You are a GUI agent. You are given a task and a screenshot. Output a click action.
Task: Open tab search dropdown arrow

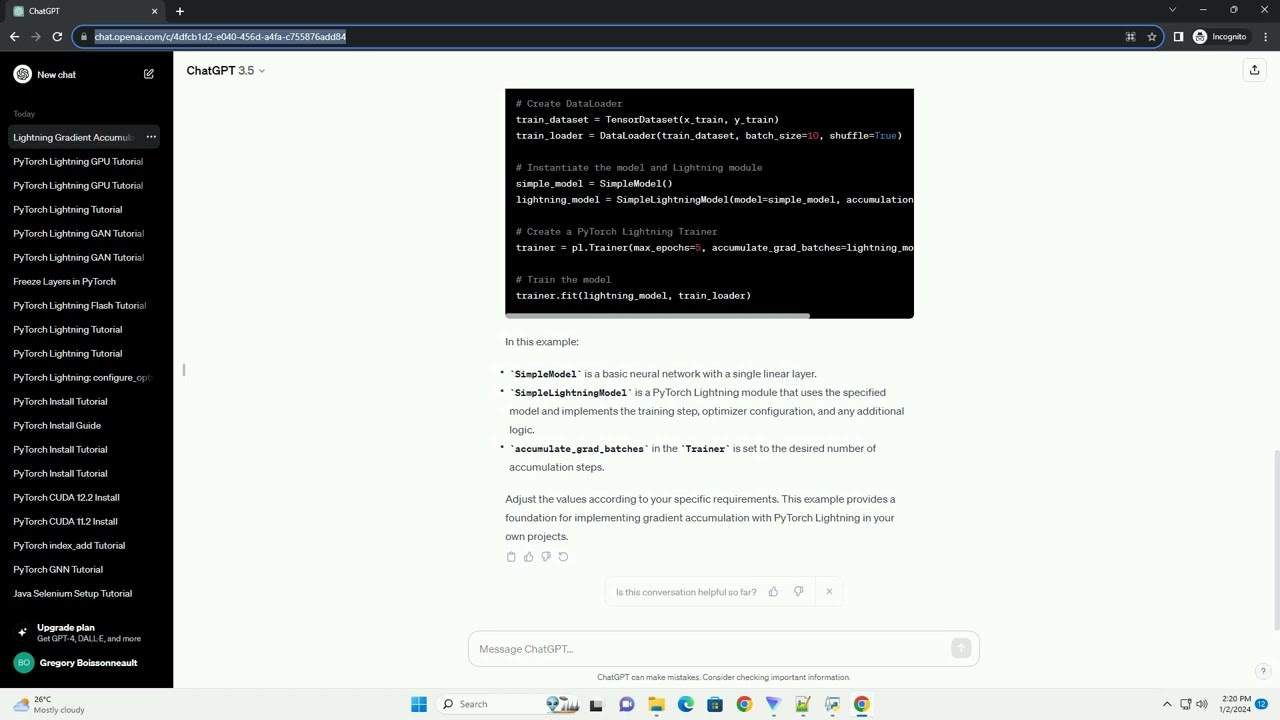[1173, 10]
